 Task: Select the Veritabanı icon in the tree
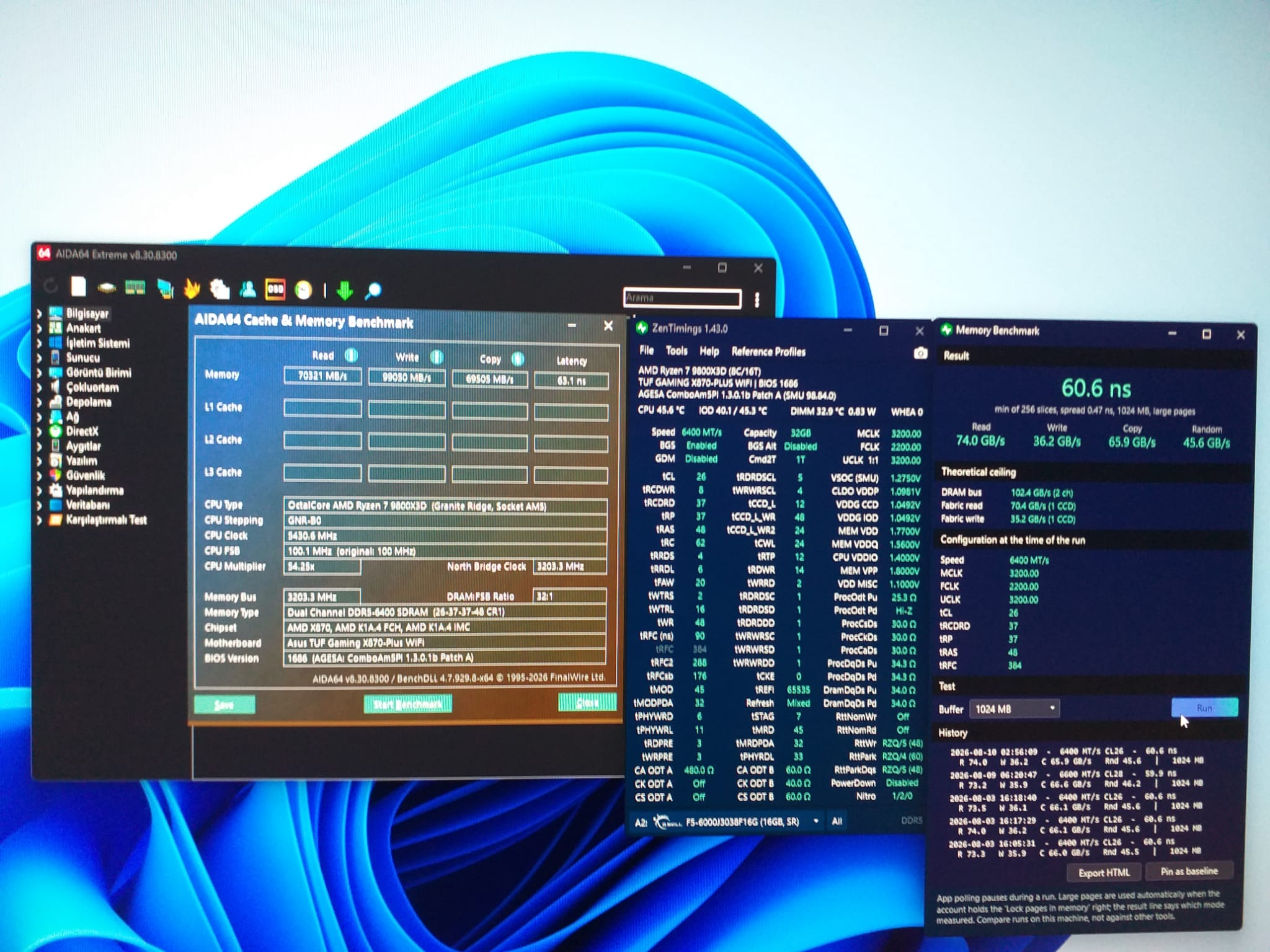56,505
